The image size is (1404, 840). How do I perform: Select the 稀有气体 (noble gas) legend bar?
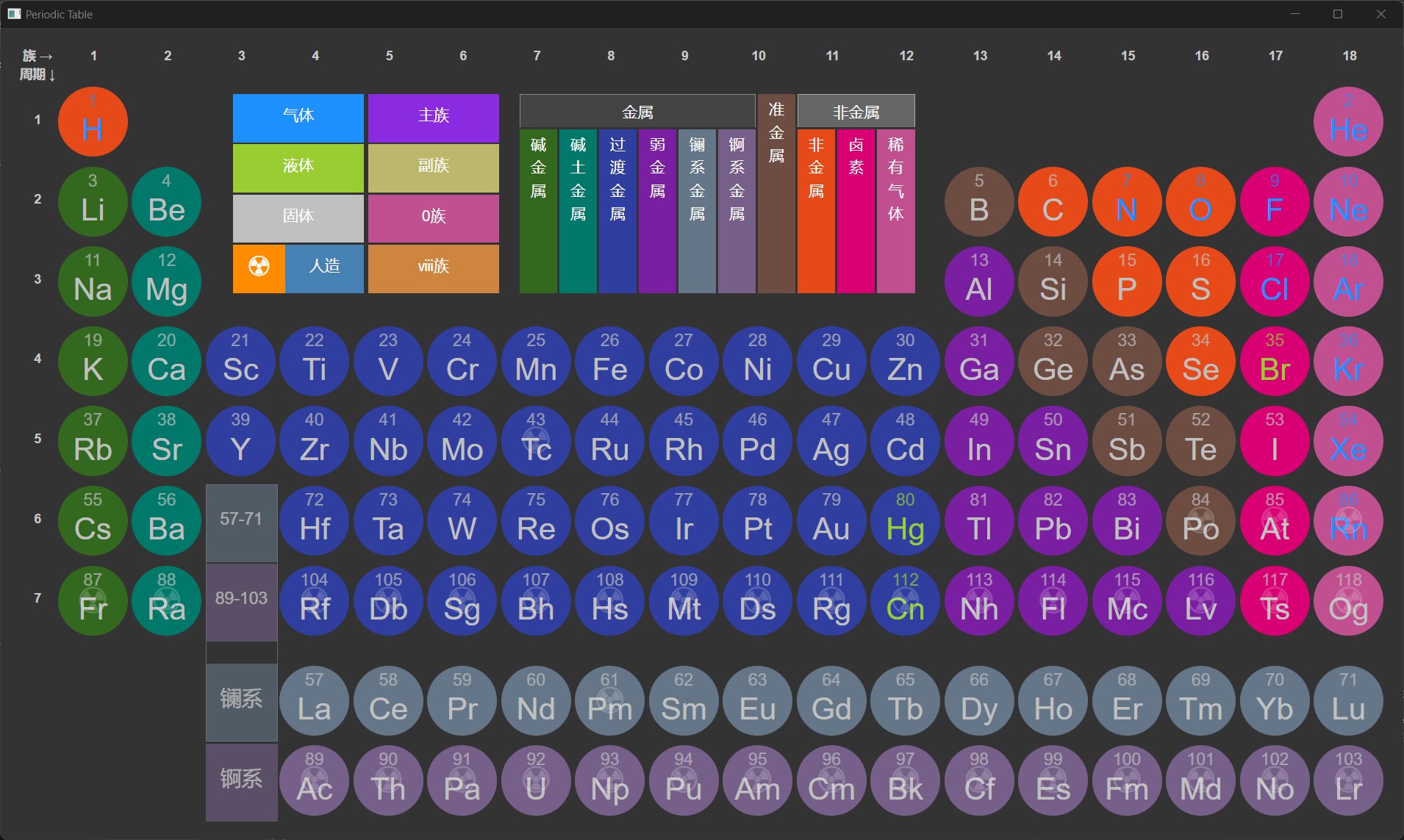(895, 211)
